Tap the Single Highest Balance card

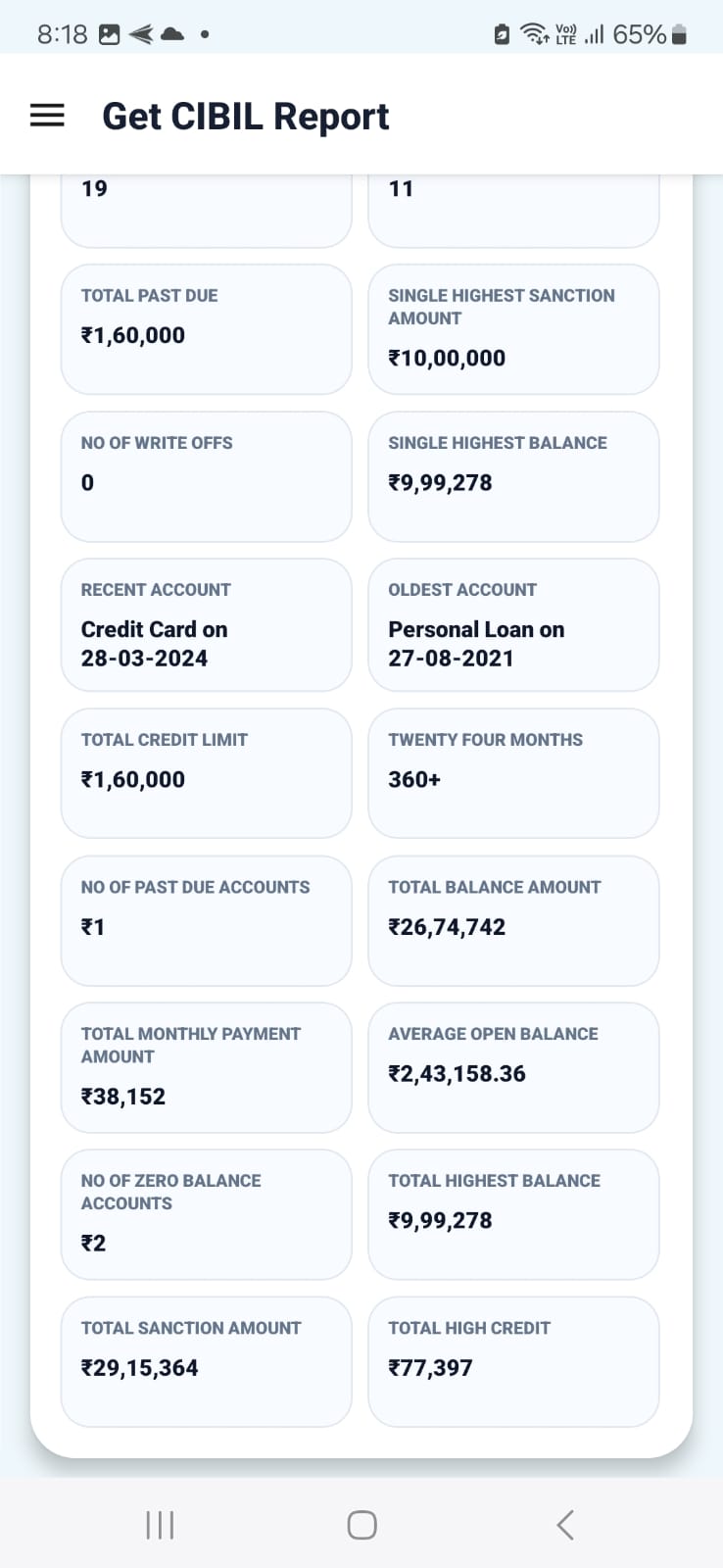click(513, 476)
